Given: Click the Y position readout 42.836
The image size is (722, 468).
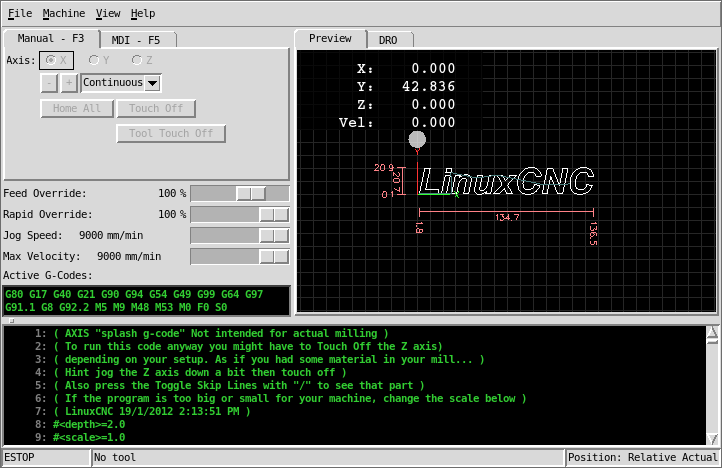Looking at the screenshot, I should point(428,87).
